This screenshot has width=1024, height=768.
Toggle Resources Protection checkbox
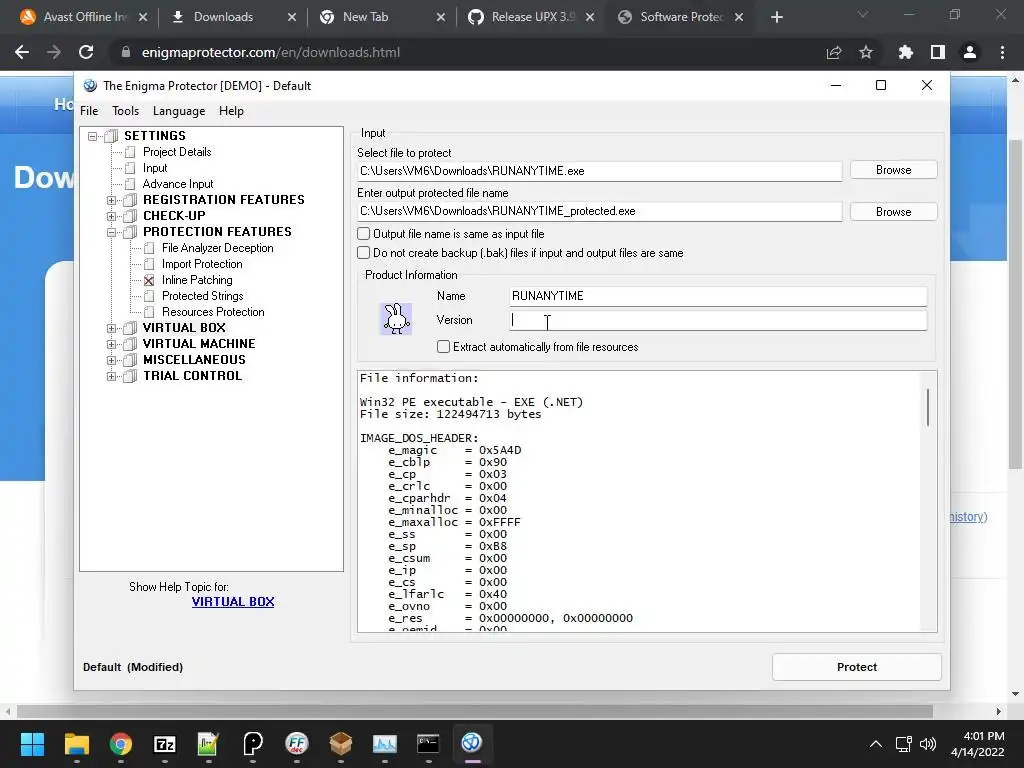coord(149,312)
